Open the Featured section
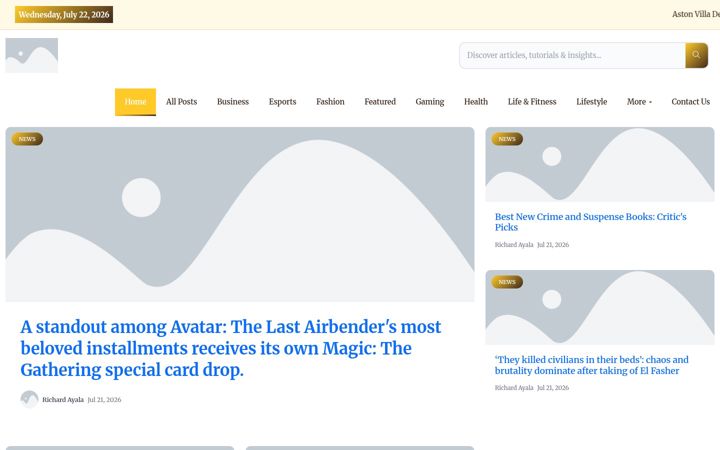This screenshot has width=720, height=450. 380,101
